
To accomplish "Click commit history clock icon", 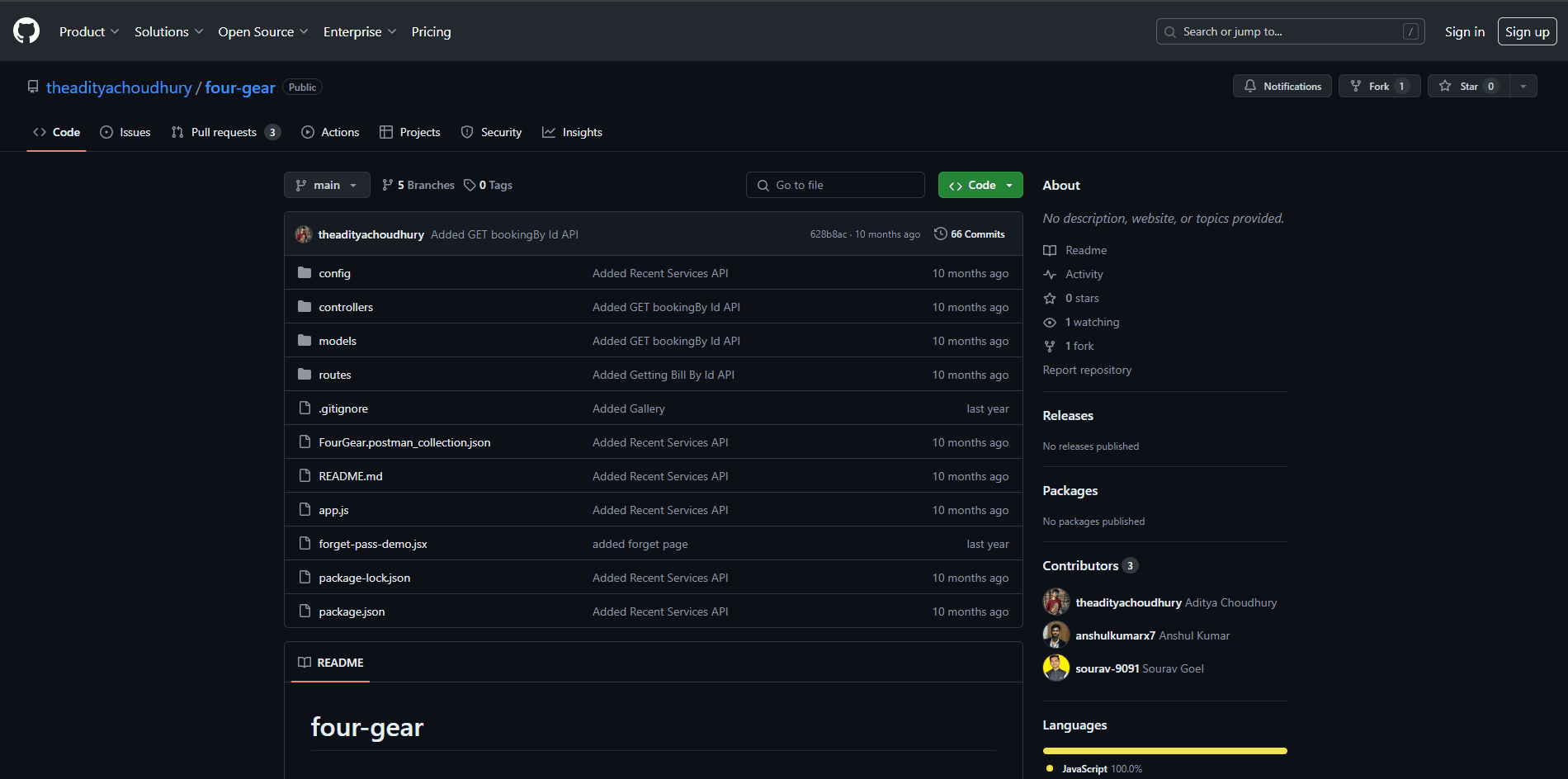I will click(x=940, y=234).
